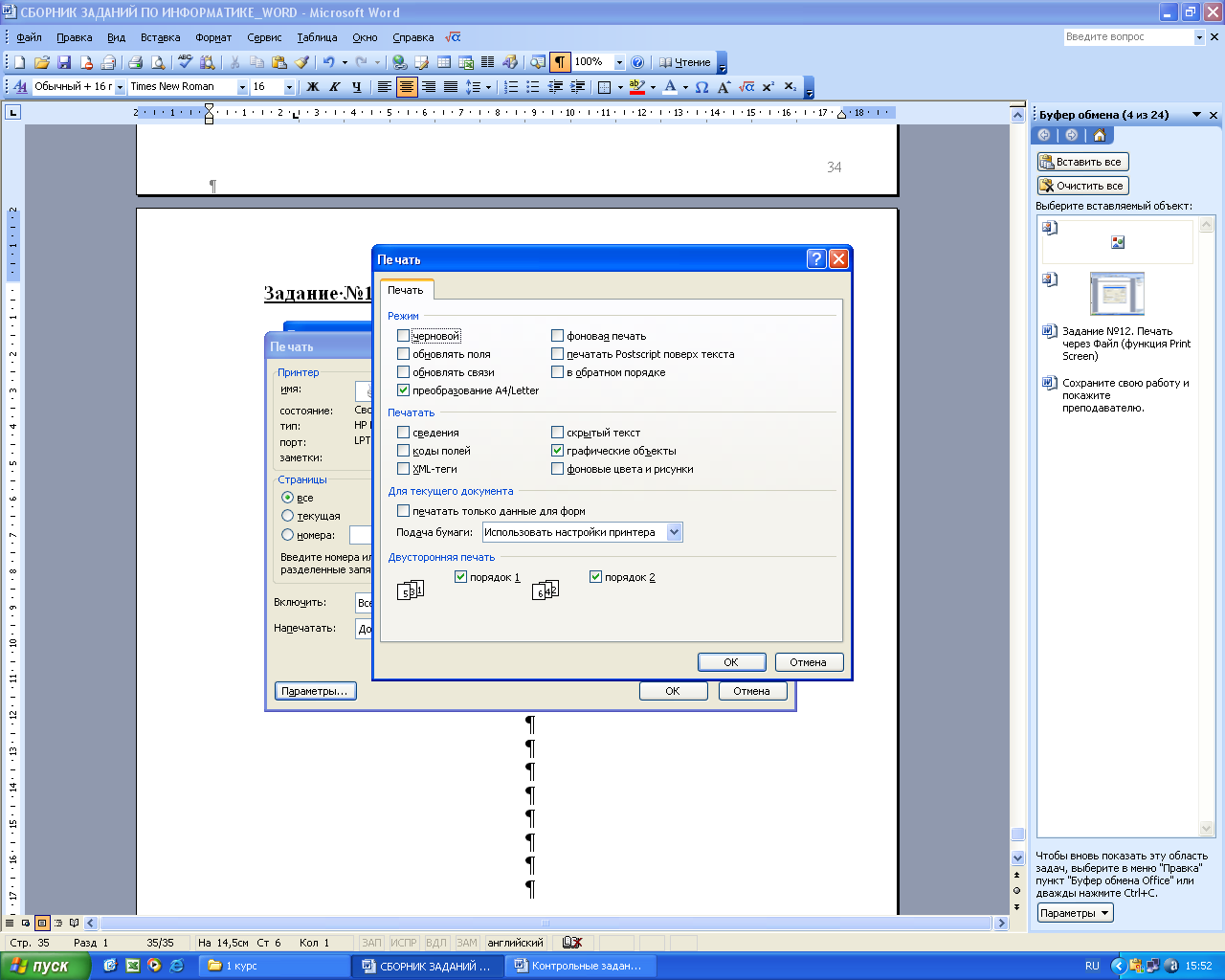
Task: Open the font color picker
Action: (685, 87)
